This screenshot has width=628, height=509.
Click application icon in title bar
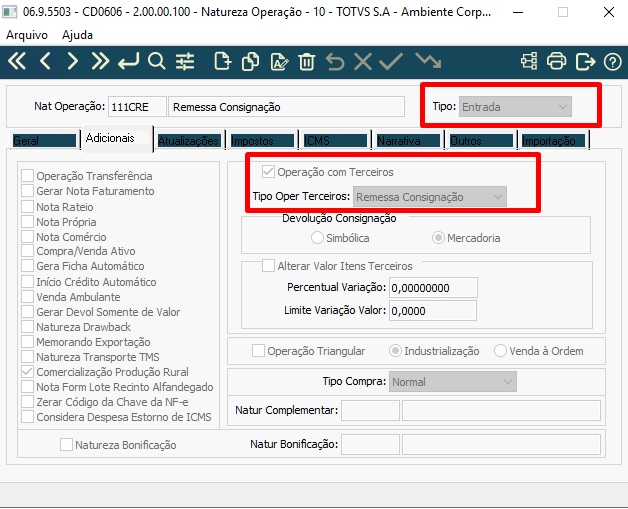point(10,12)
